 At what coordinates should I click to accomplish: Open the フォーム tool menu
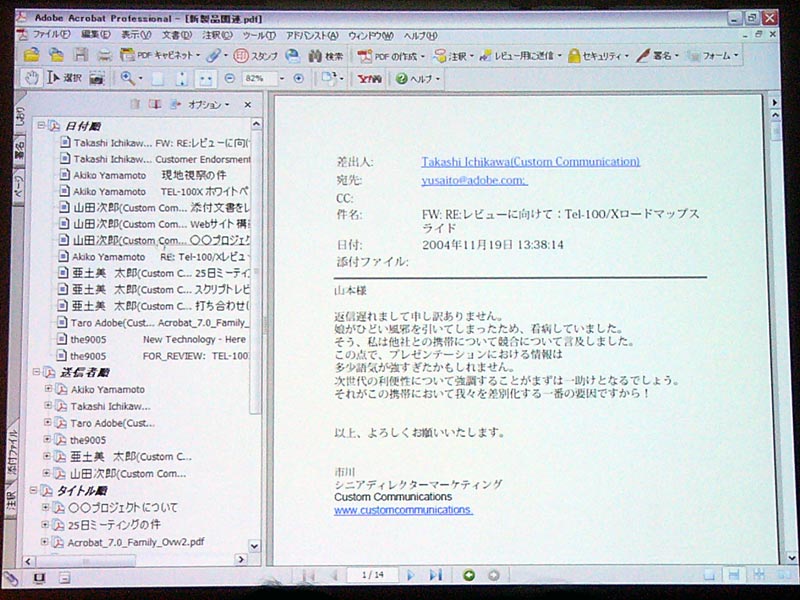(713, 56)
